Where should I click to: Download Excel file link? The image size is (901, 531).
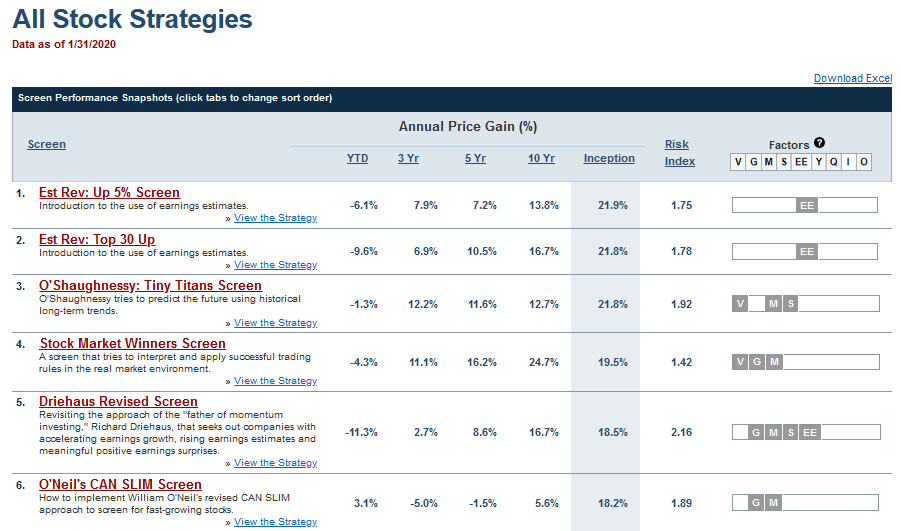click(x=853, y=78)
